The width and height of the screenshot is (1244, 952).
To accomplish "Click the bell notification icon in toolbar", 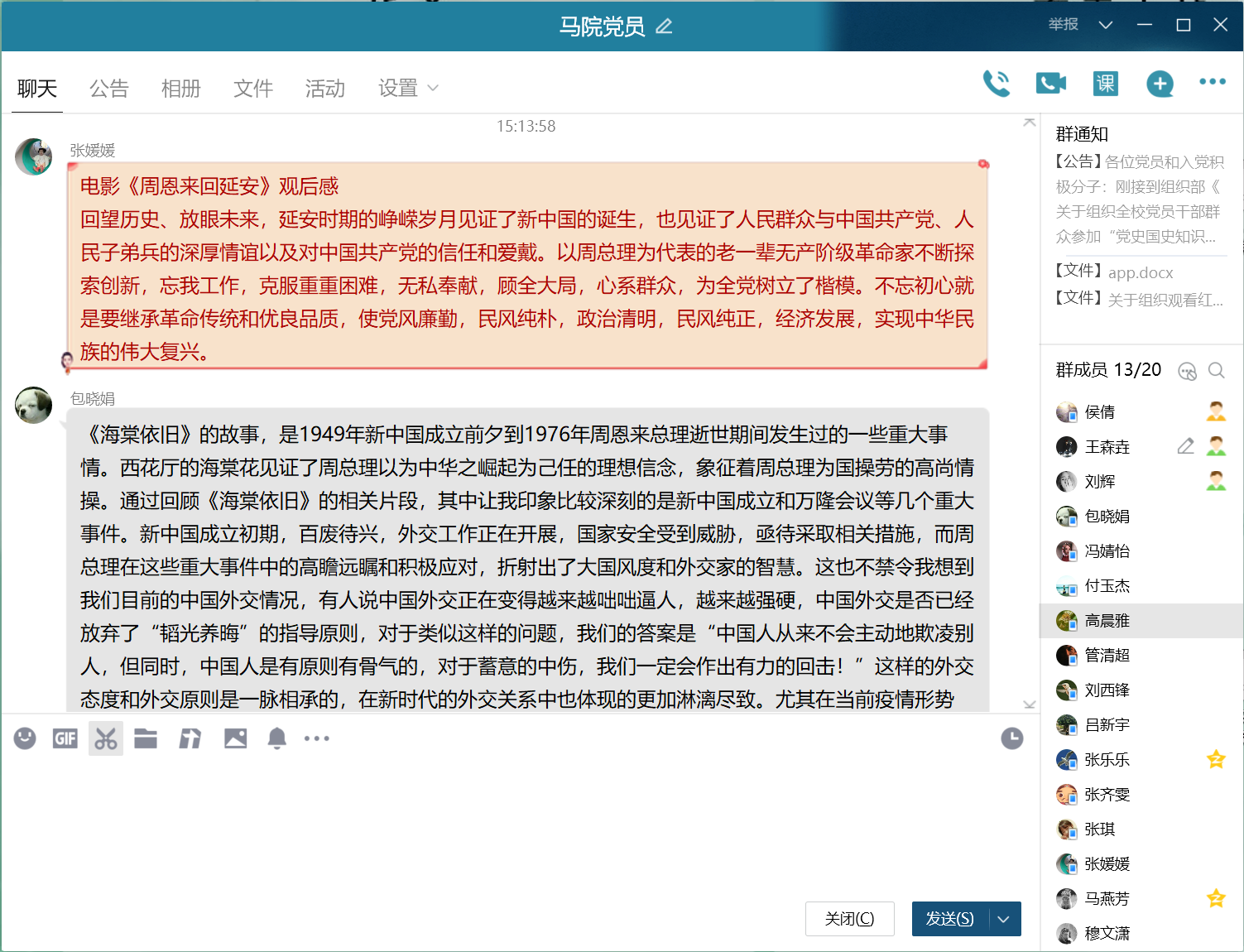I will point(276,738).
